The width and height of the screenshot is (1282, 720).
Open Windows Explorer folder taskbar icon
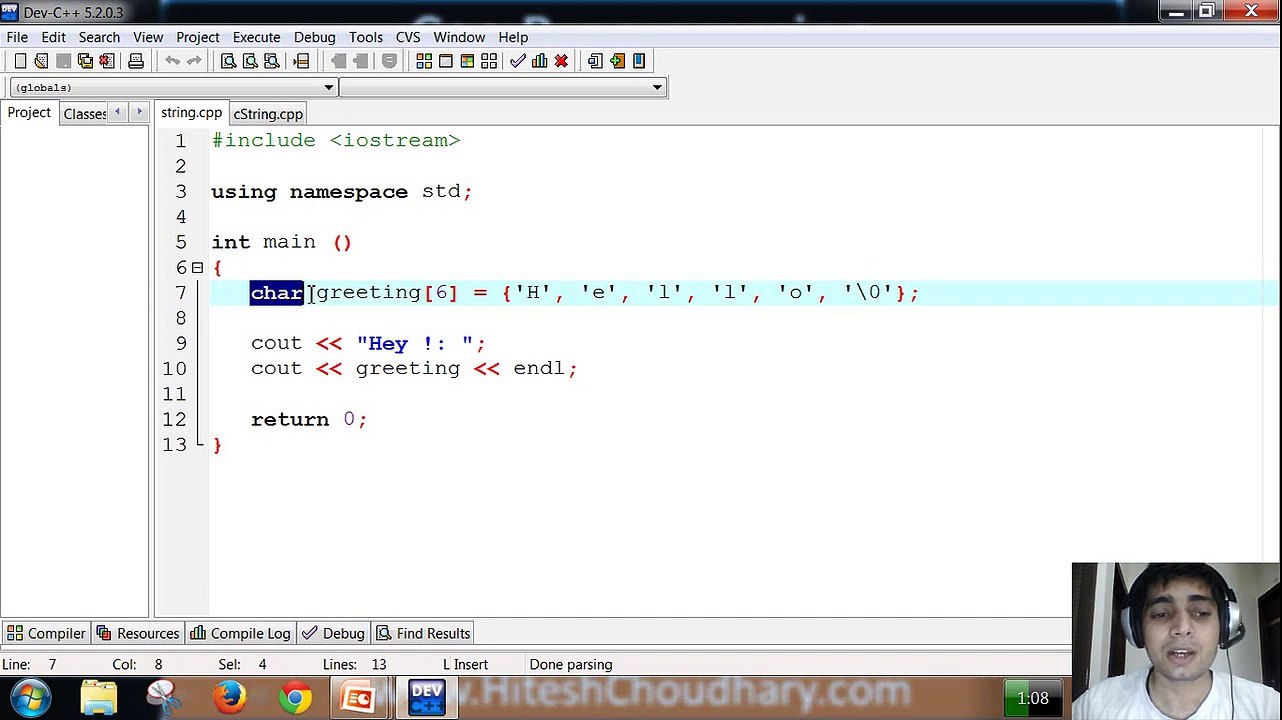tap(99, 697)
